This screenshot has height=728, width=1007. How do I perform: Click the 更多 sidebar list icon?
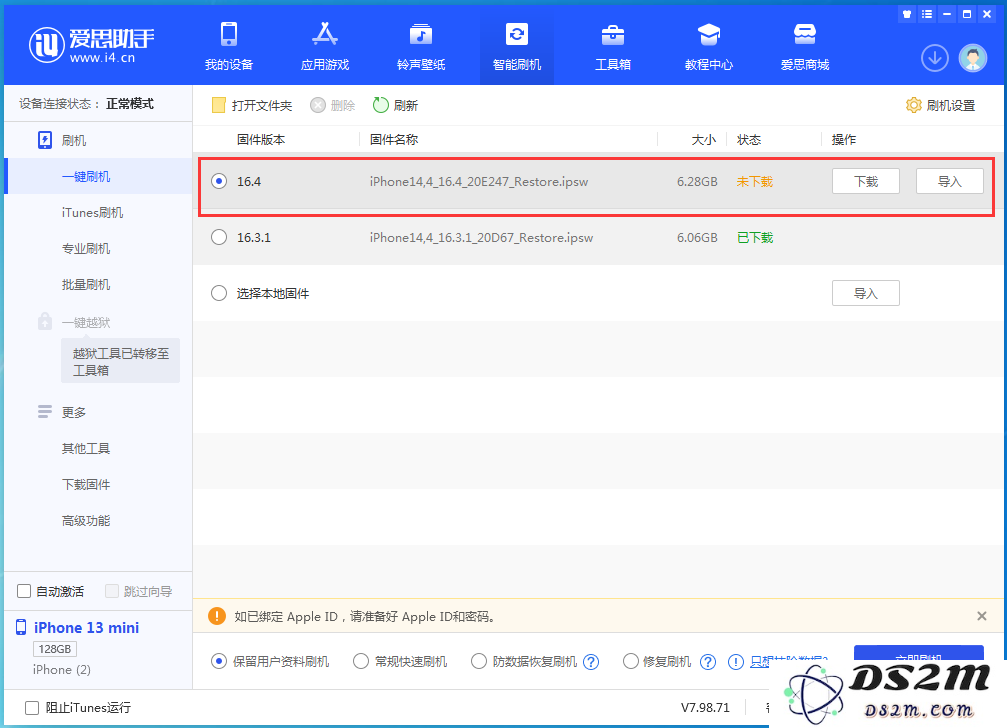click(45, 412)
